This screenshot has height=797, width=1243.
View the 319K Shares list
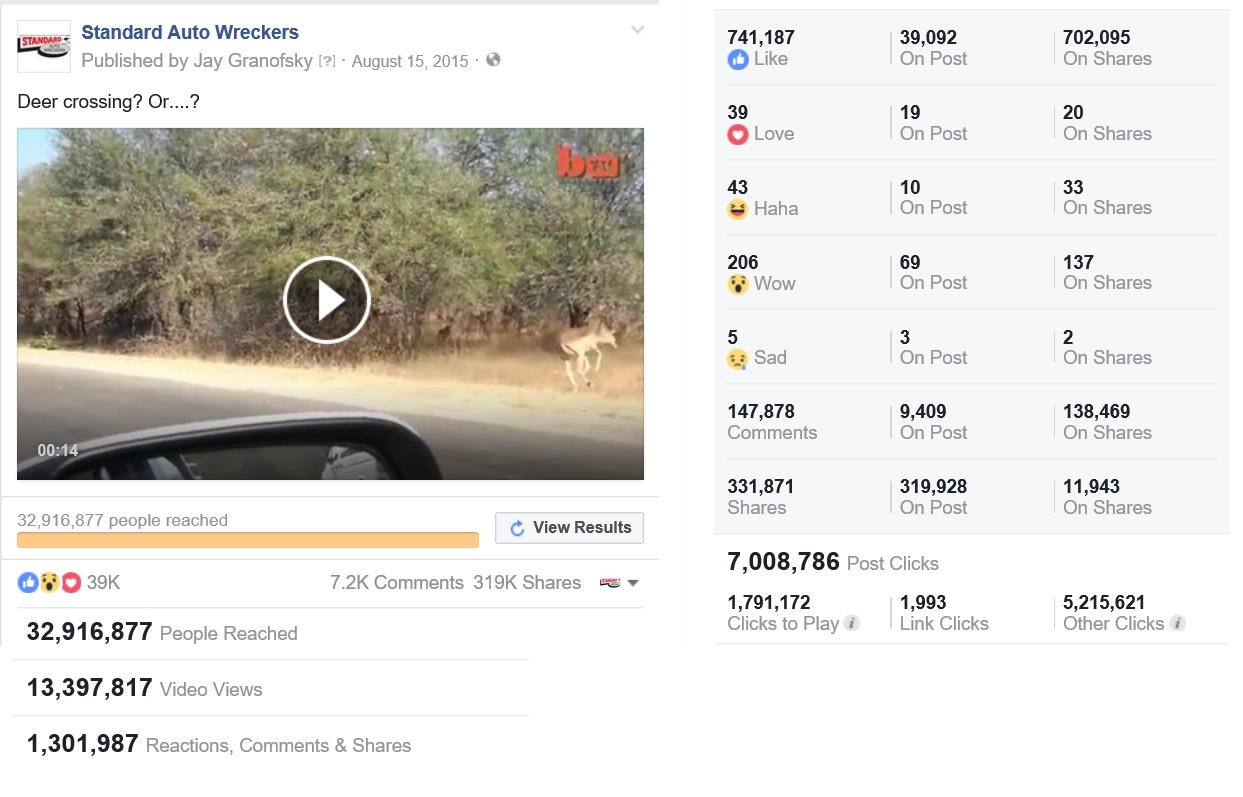click(x=527, y=582)
